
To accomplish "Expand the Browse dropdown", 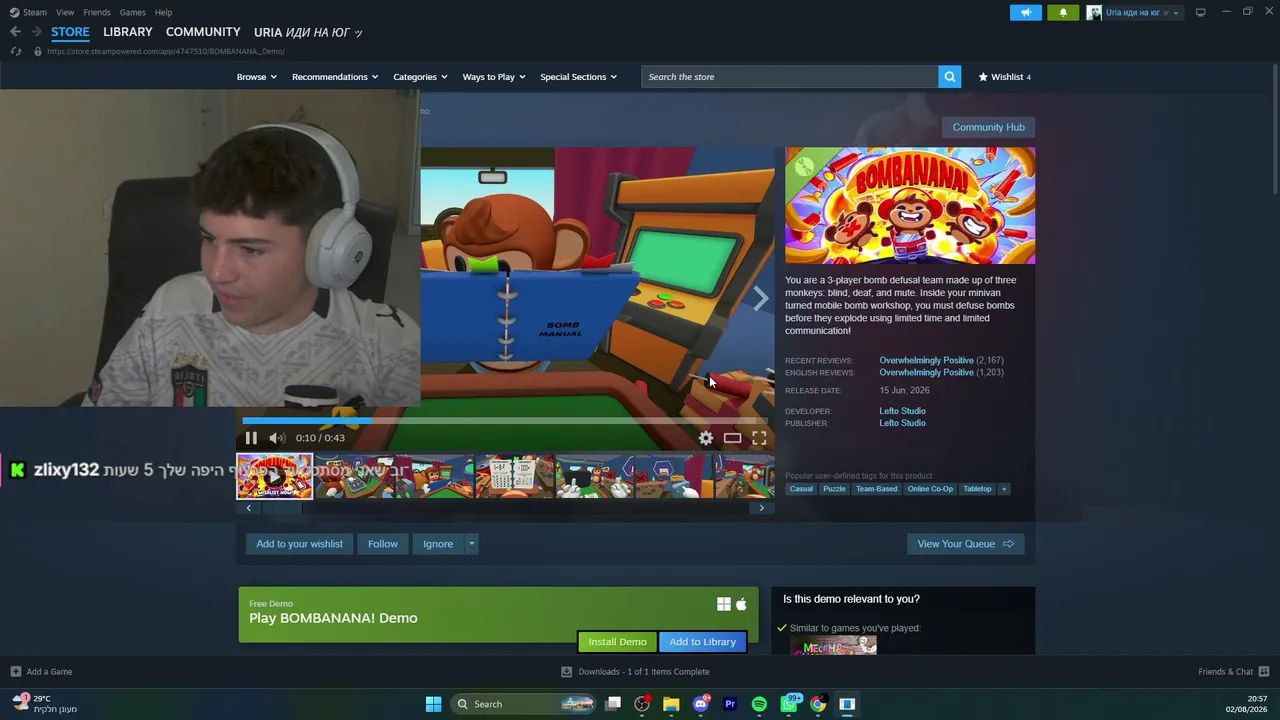I will (257, 77).
